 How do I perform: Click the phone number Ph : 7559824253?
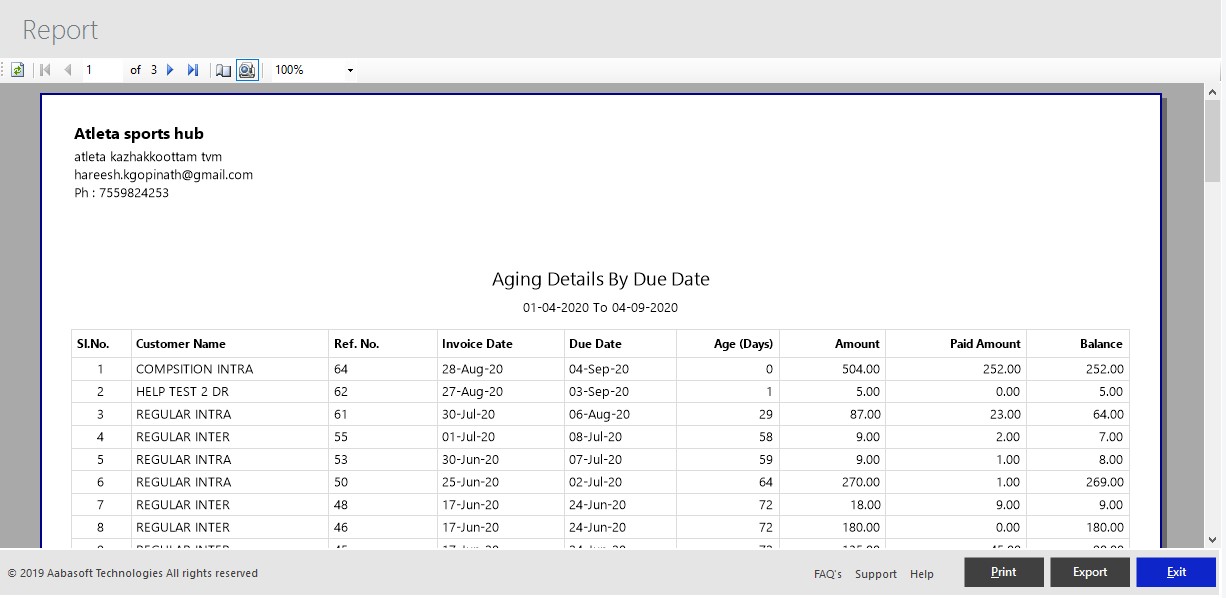tap(121, 193)
